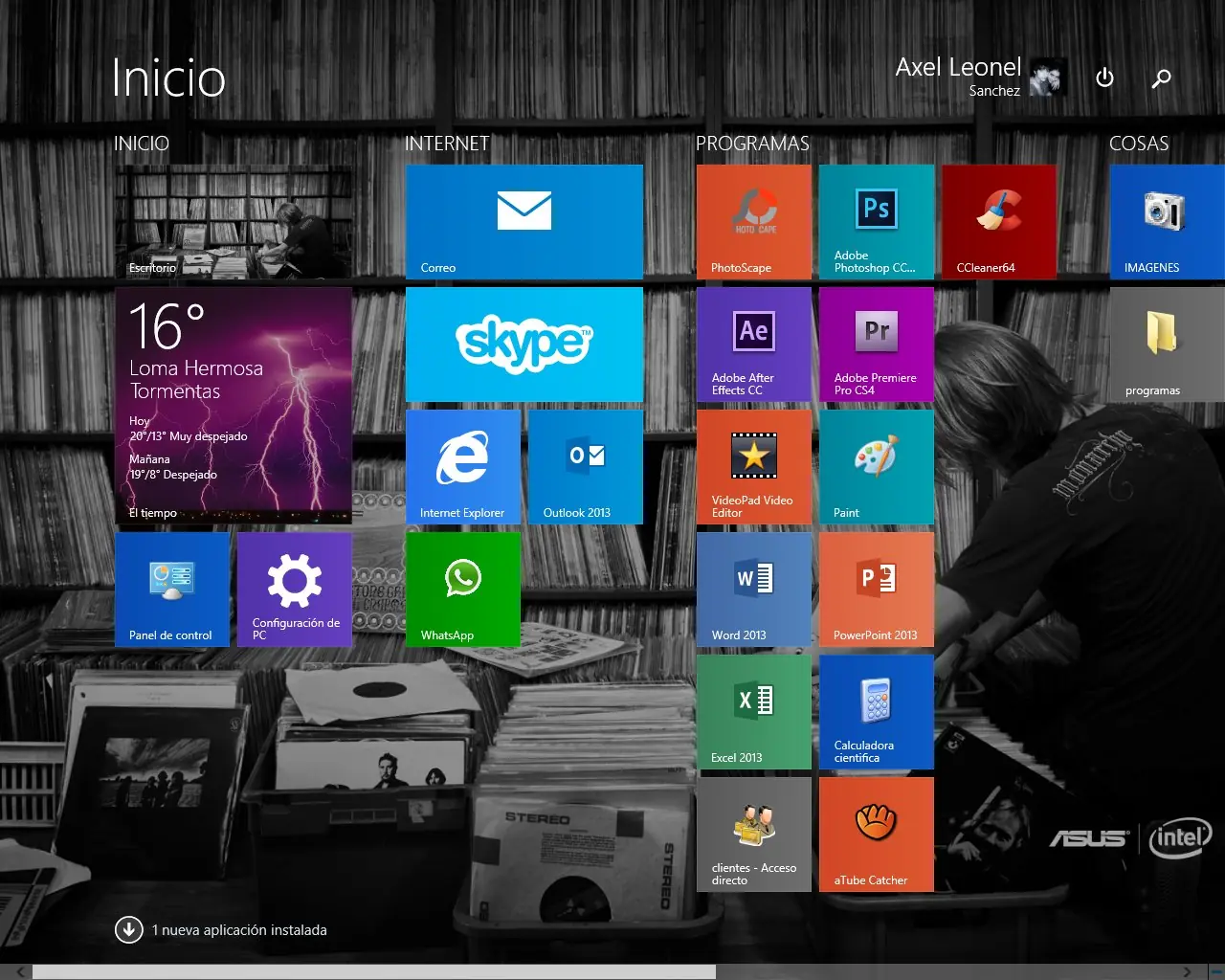This screenshot has width=1225, height=980.
Task: Click Axel Leonel user account picture
Action: [x=1048, y=77]
